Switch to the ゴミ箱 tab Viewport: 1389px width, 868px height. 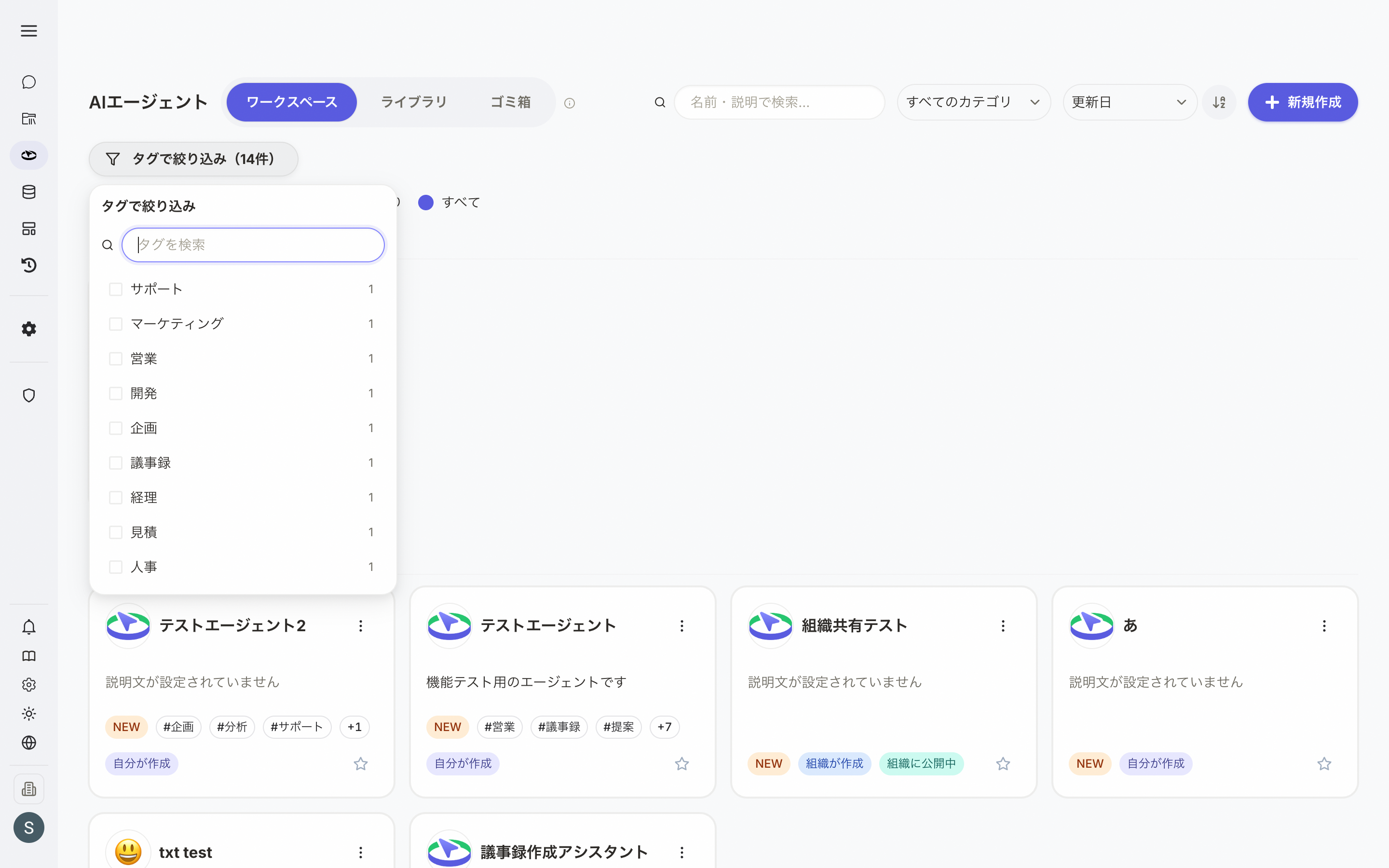coord(510,102)
